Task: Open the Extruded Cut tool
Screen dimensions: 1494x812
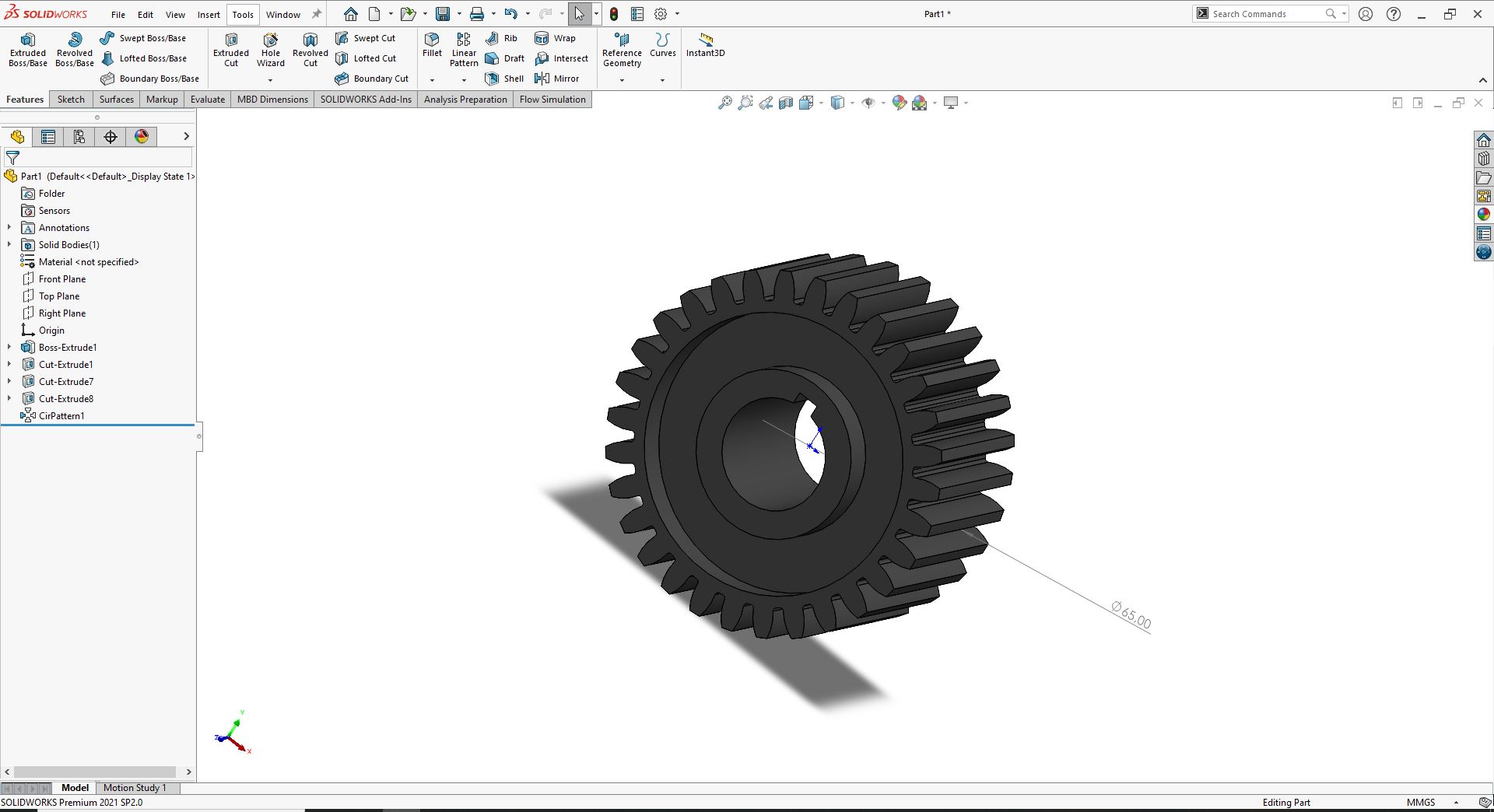Action: coord(231,50)
